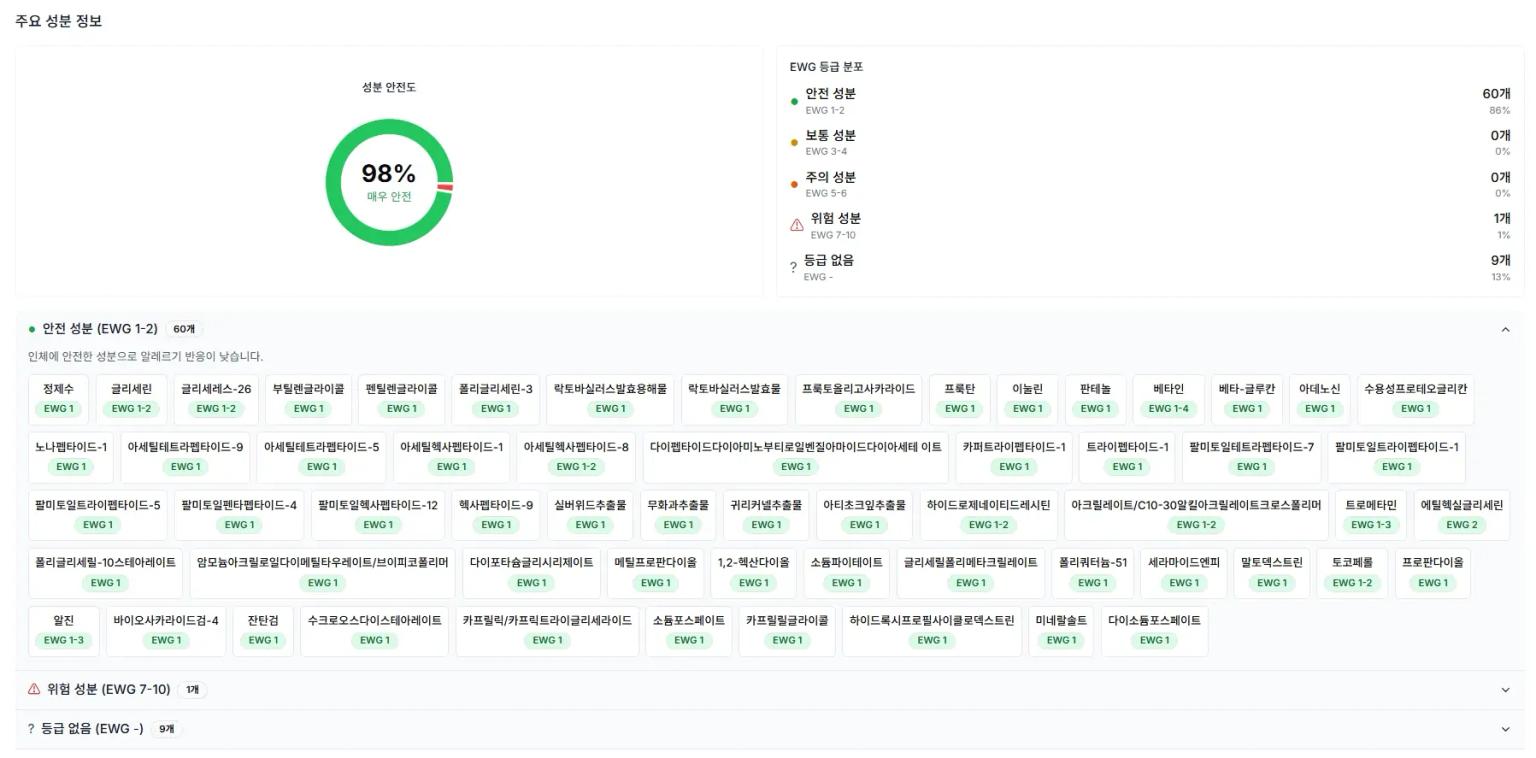Click the 이눌린 ingredient chip
Image resolution: width=1536 pixels, height=758 pixels.
tap(1027, 399)
